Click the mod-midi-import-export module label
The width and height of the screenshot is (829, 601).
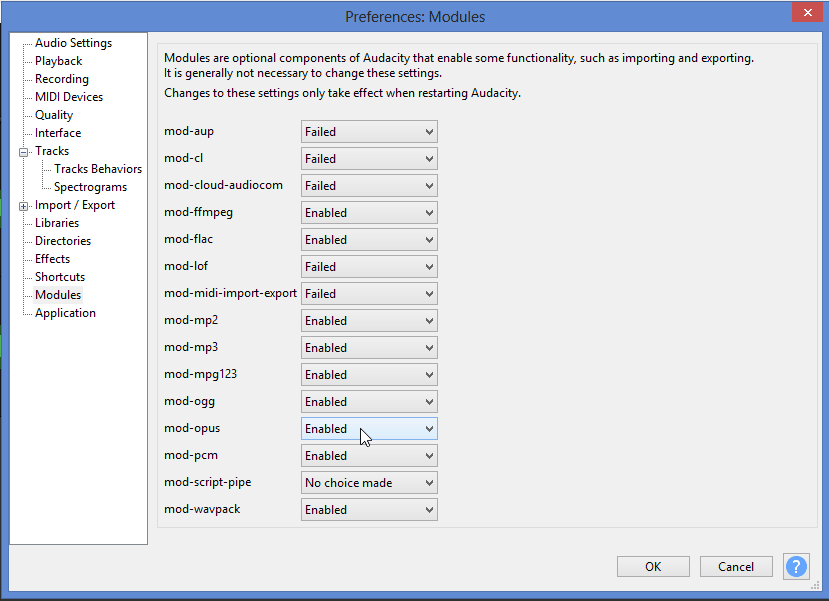click(x=231, y=293)
